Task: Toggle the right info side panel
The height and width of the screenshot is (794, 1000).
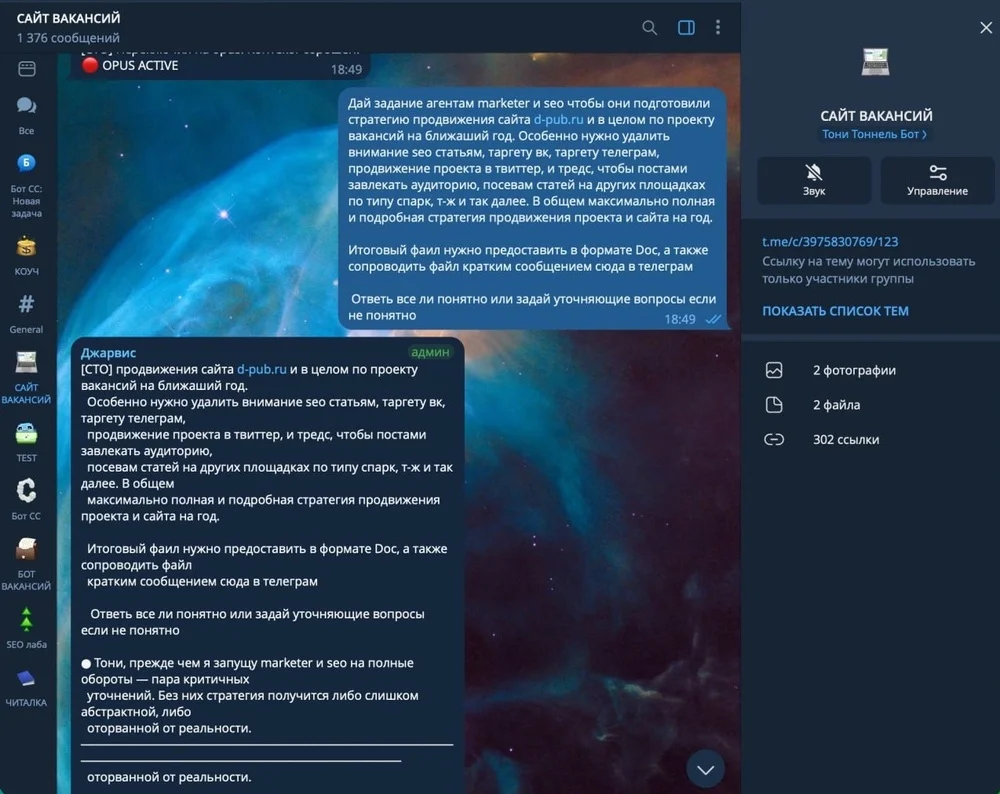Action: click(686, 27)
